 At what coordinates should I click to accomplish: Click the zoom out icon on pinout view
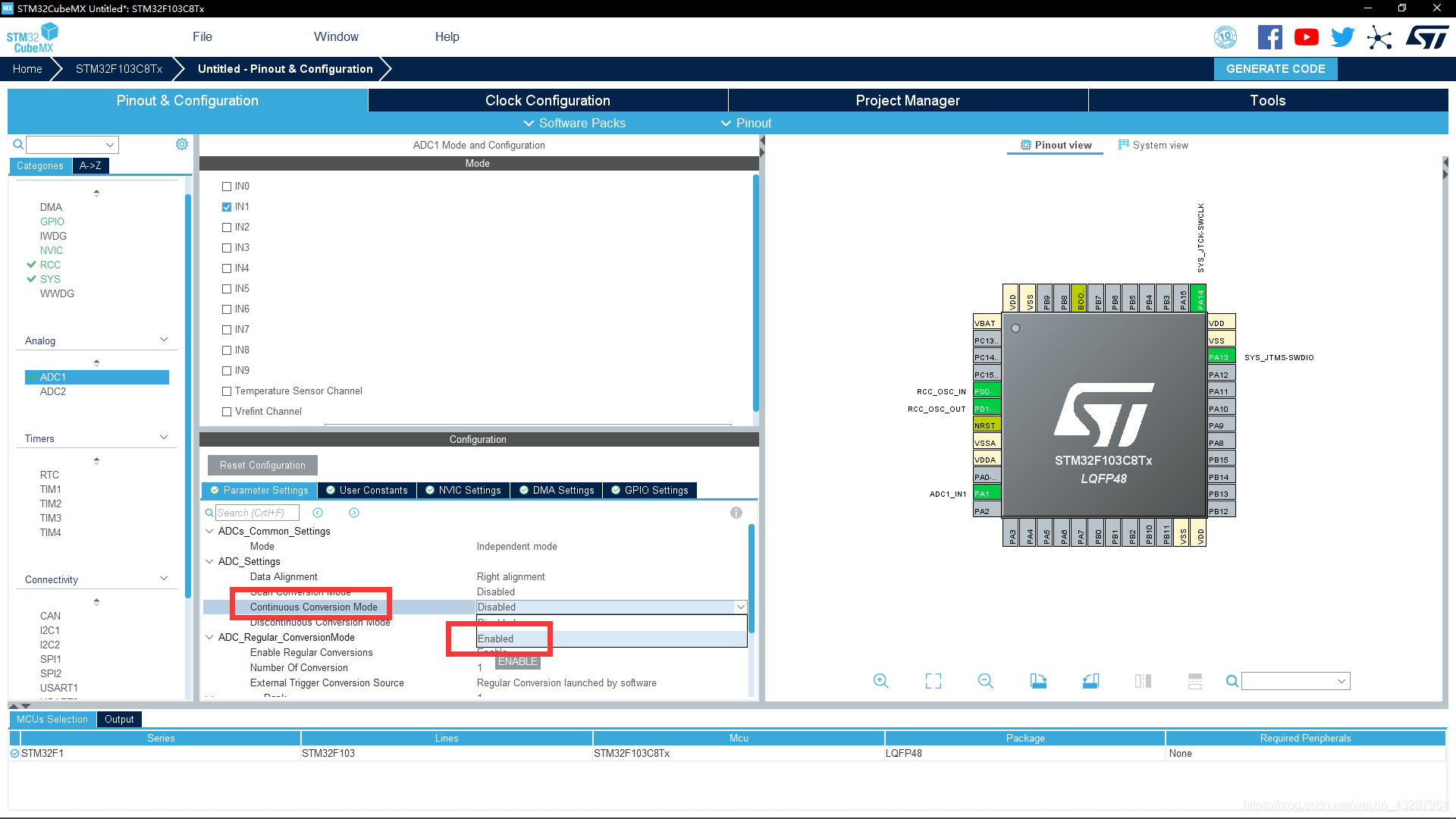tap(984, 681)
